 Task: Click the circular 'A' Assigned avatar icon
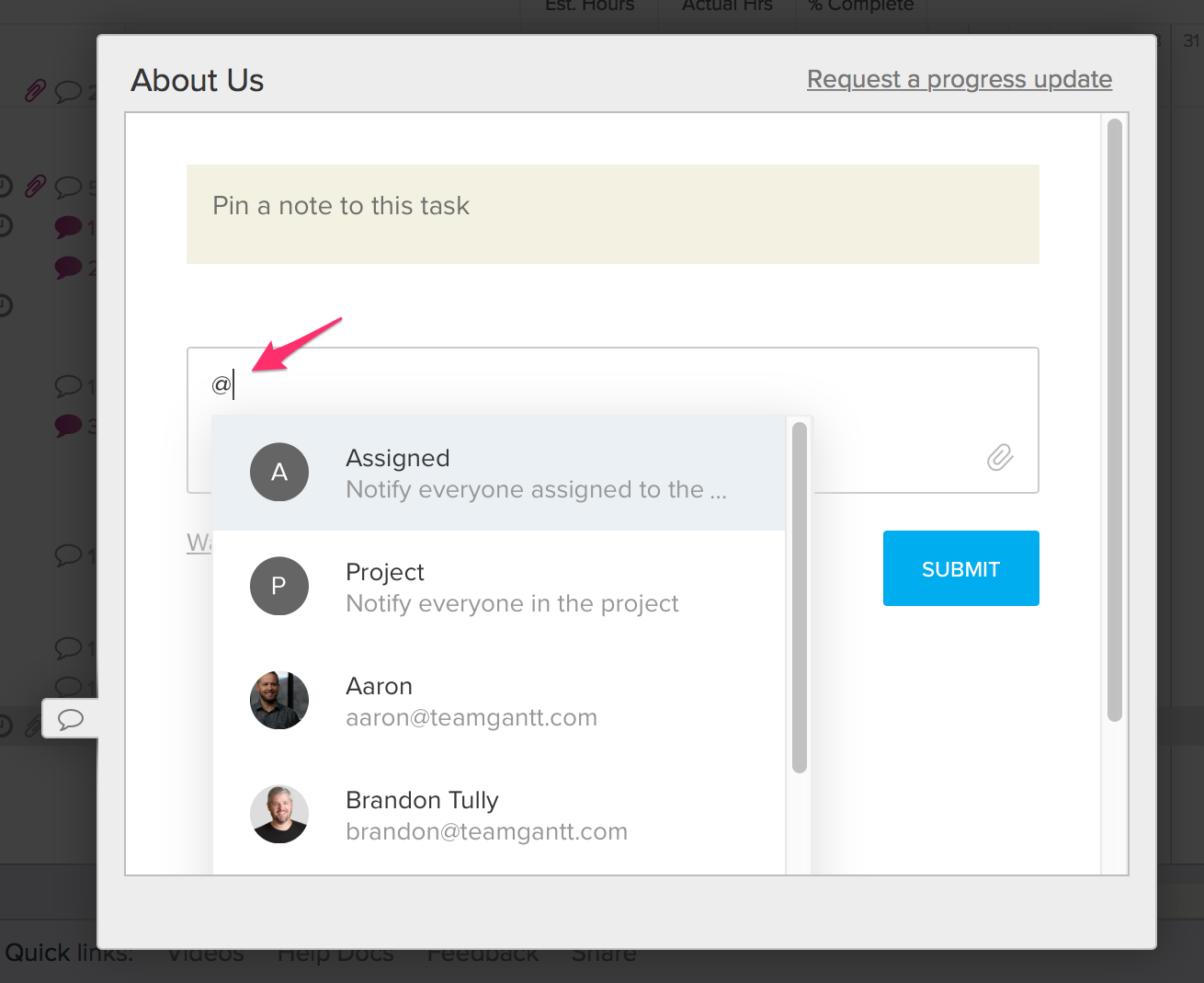(279, 472)
